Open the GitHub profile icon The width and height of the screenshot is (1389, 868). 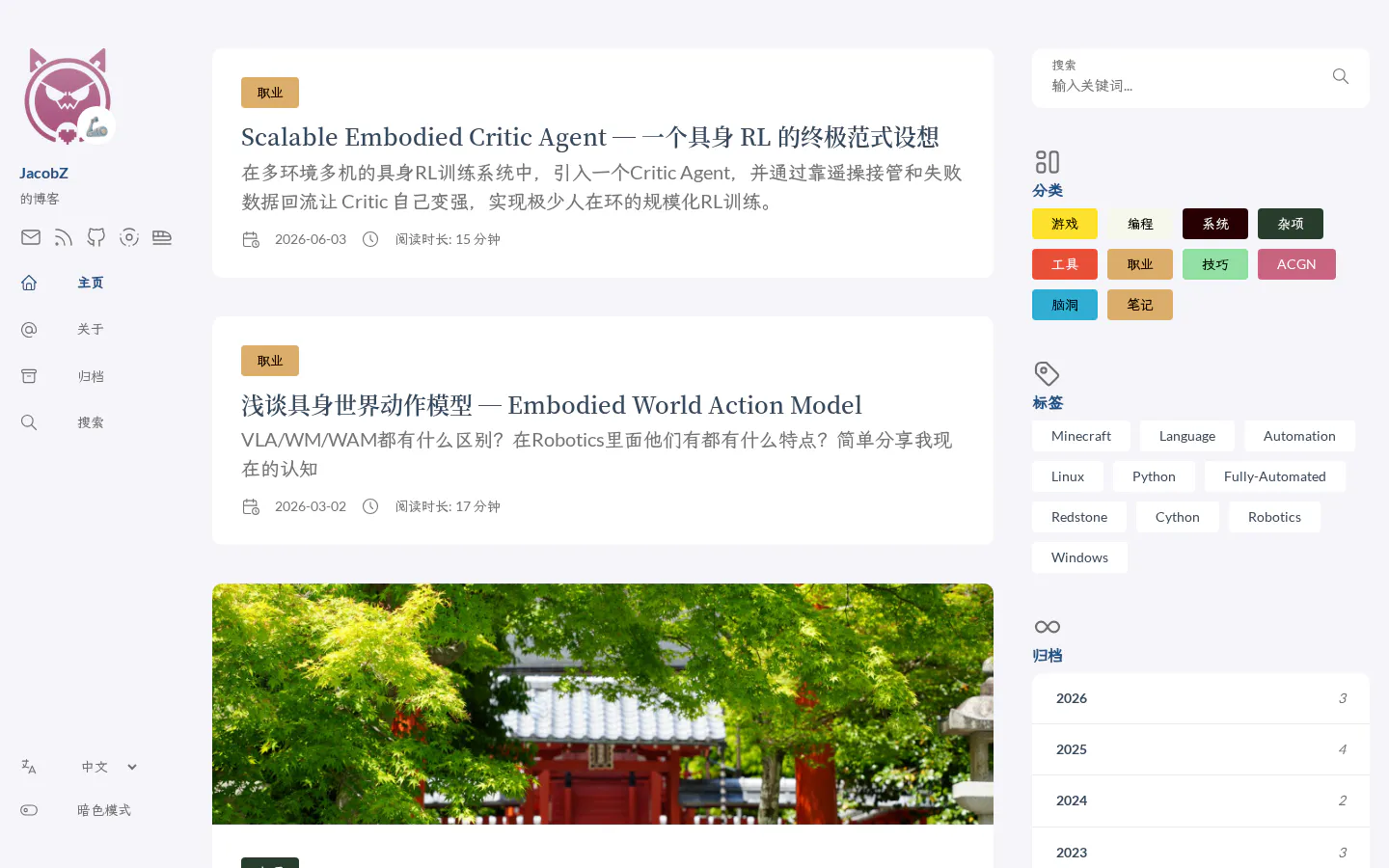coord(96,237)
